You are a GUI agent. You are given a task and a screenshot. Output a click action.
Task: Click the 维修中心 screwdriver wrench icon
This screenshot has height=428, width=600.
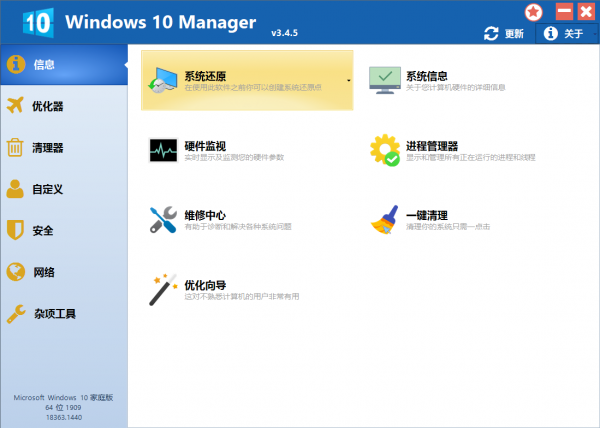pos(163,220)
